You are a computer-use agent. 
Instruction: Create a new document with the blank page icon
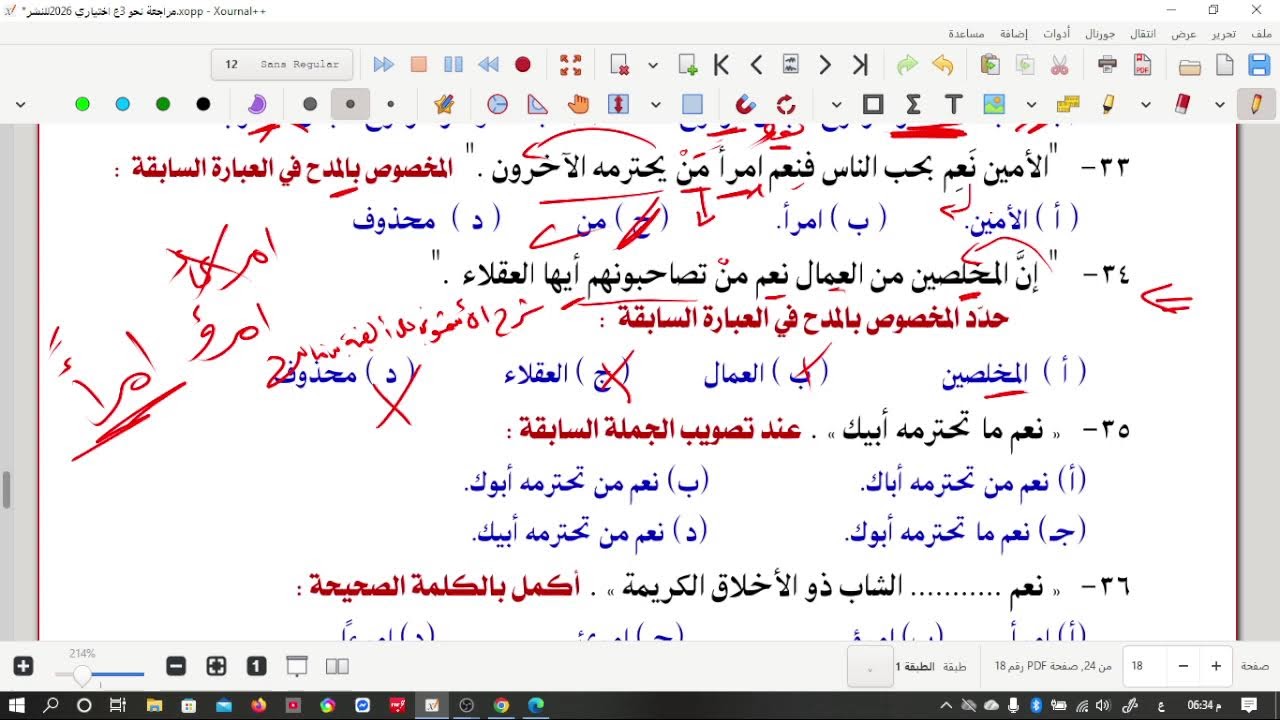coord(1225,66)
